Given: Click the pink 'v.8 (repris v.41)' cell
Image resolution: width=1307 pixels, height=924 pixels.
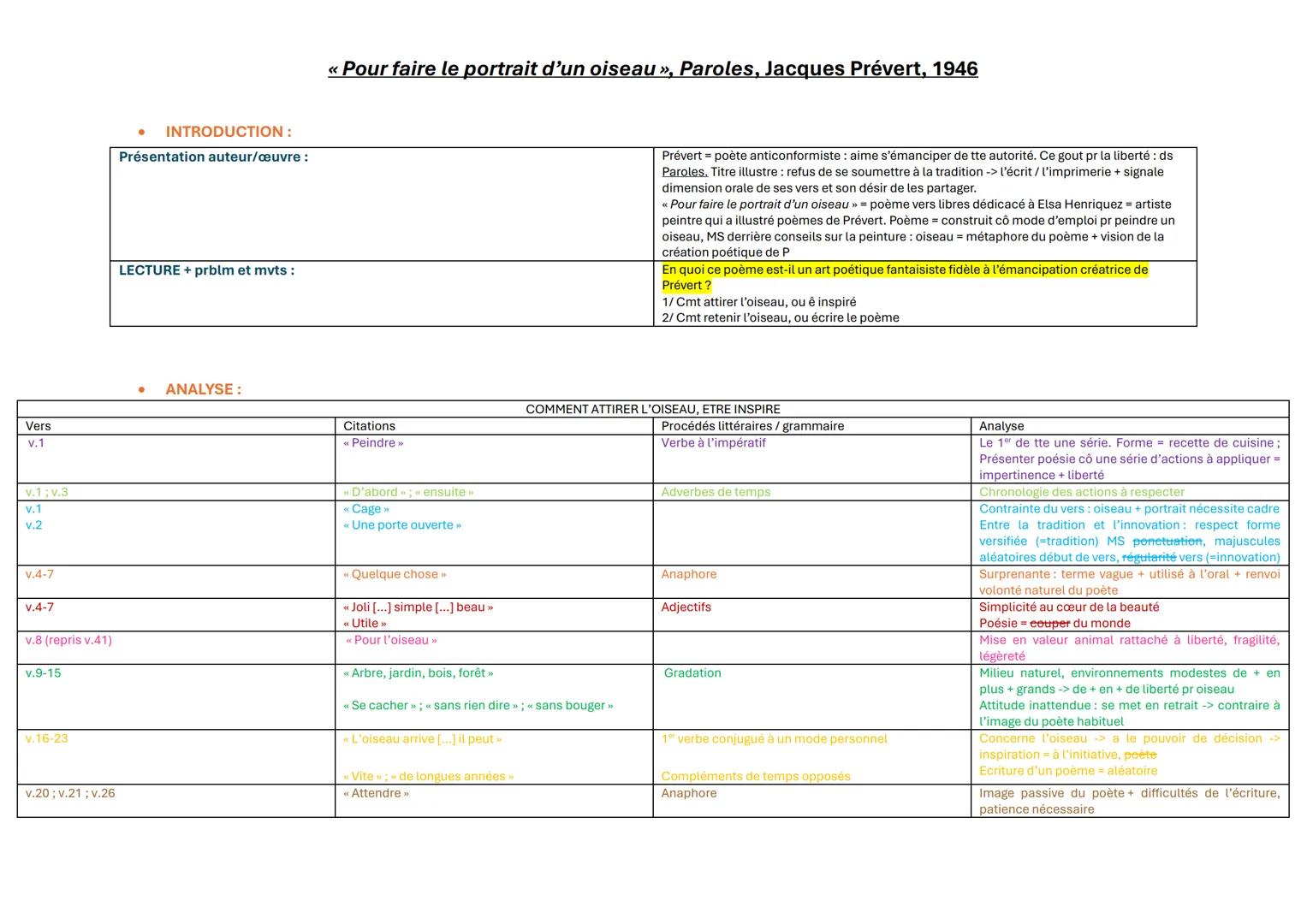Looking at the screenshot, I should pos(68,640).
